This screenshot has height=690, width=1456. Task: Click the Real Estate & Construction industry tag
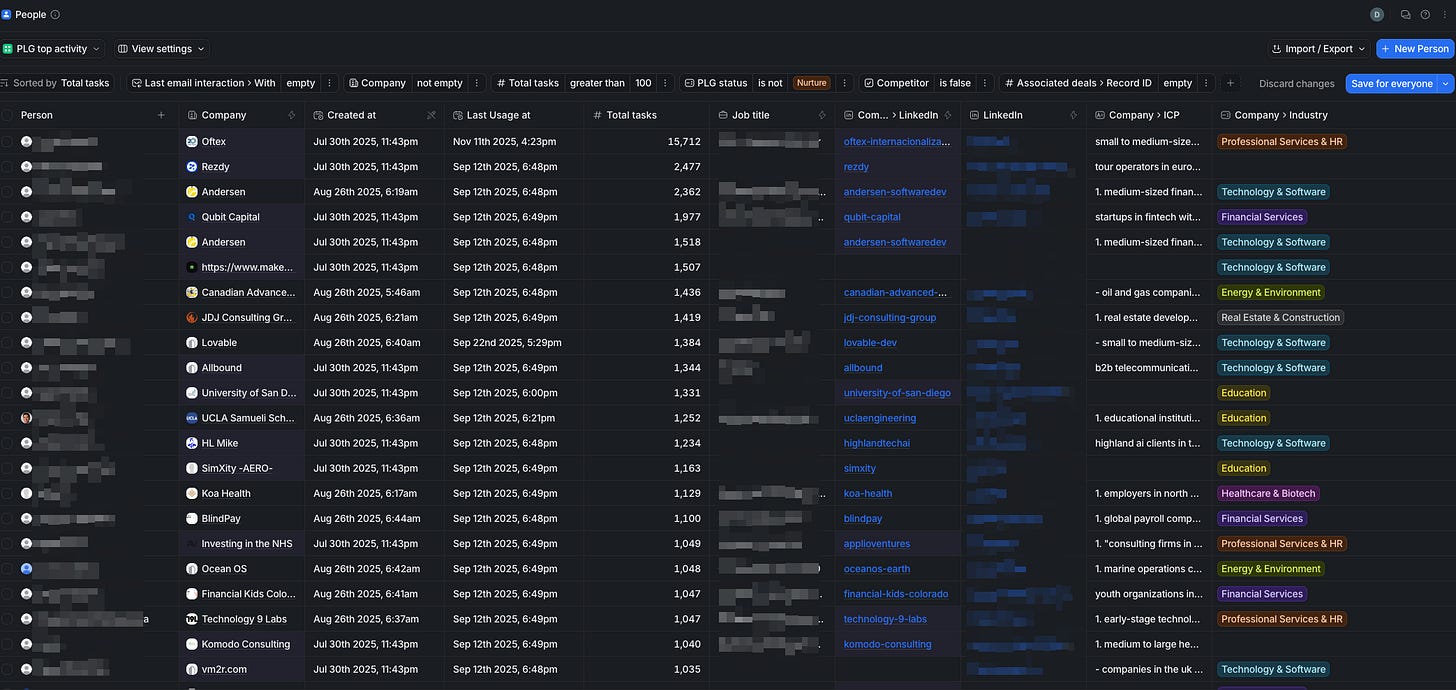click(1280, 317)
